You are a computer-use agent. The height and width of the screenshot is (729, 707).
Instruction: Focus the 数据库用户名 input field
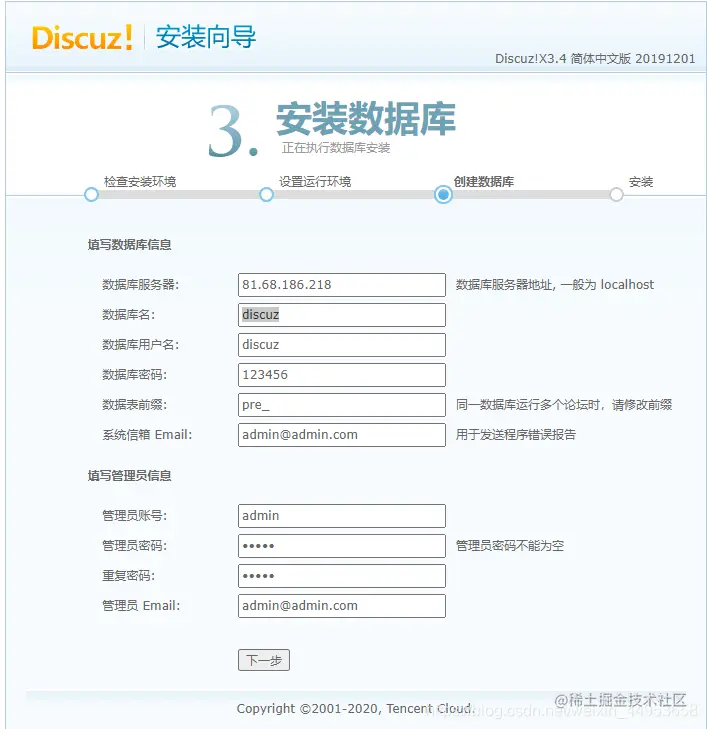coord(342,345)
